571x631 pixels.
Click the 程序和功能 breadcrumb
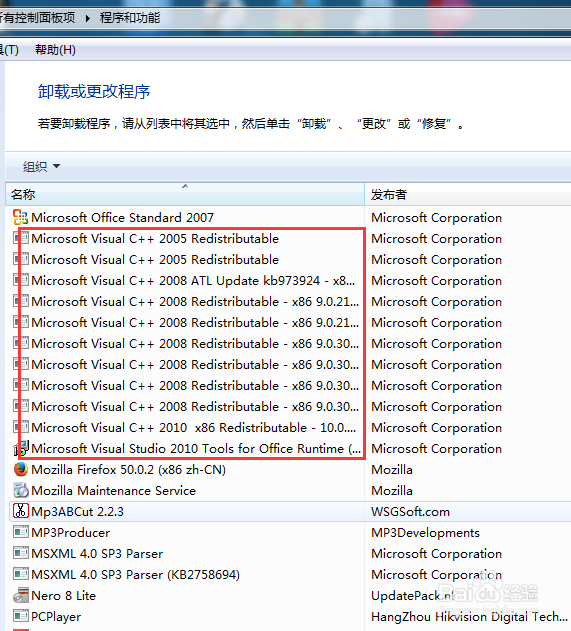[x=130, y=18]
